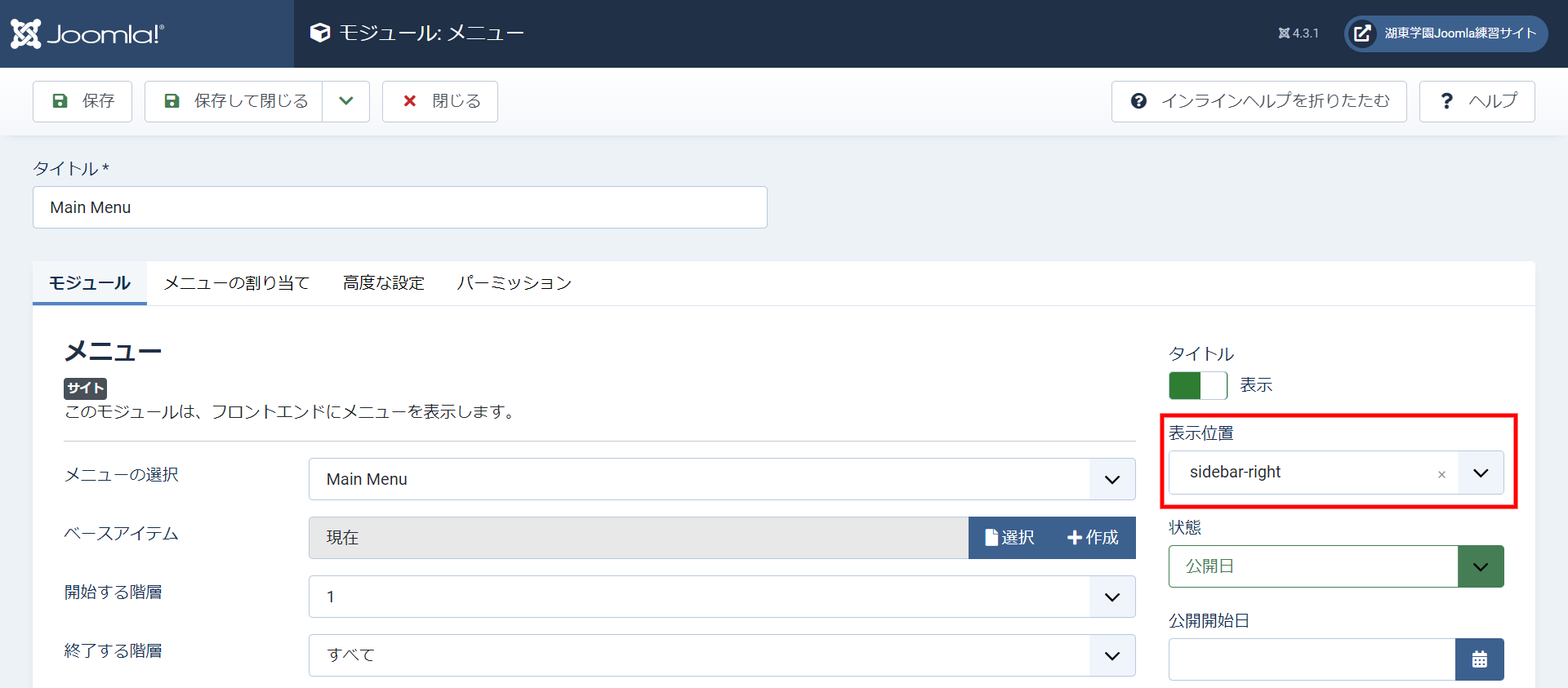Click the 選択 file icon button for the base item
Viewport: 1568px width, 688px height.
pos(1009,538)
